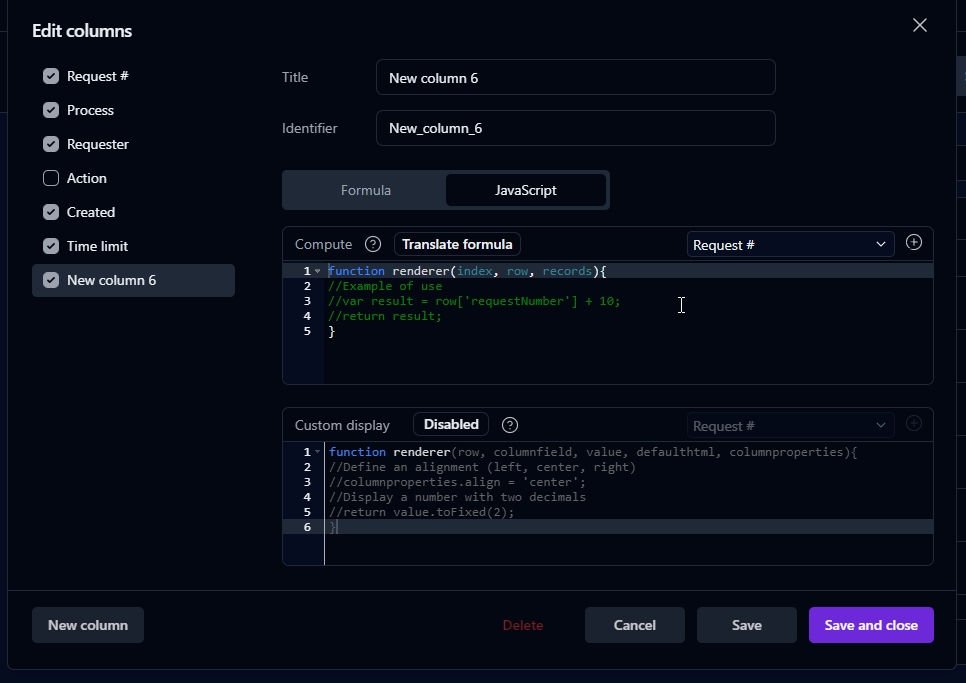This screenshot has height=683, width=966.
Task: Collapse code fold arrow in Compute editor
Action: click(318, 271)
